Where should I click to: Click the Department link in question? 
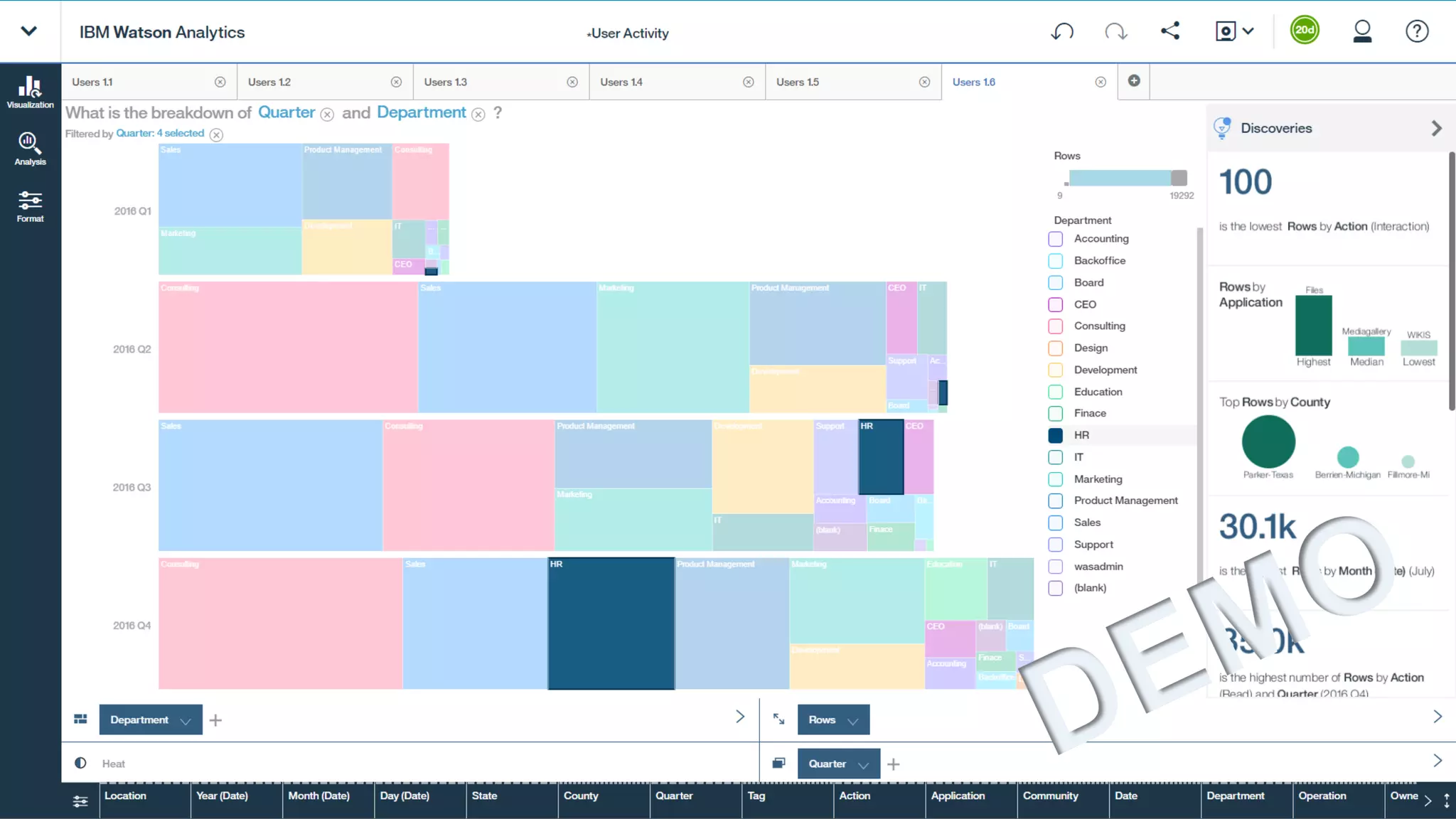(421, 112)
